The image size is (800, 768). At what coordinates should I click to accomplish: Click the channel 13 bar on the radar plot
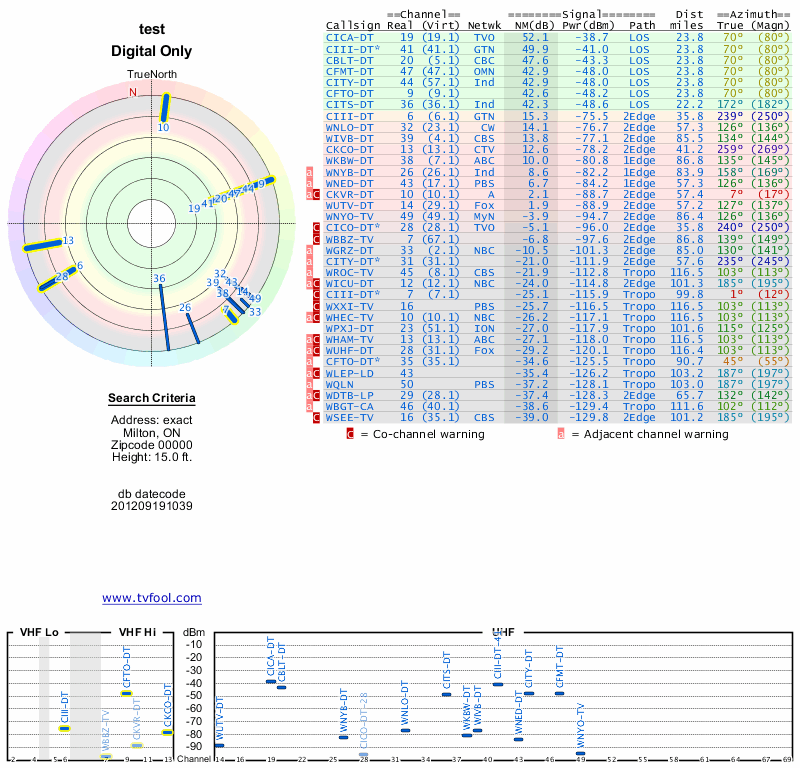pos(43,245)
